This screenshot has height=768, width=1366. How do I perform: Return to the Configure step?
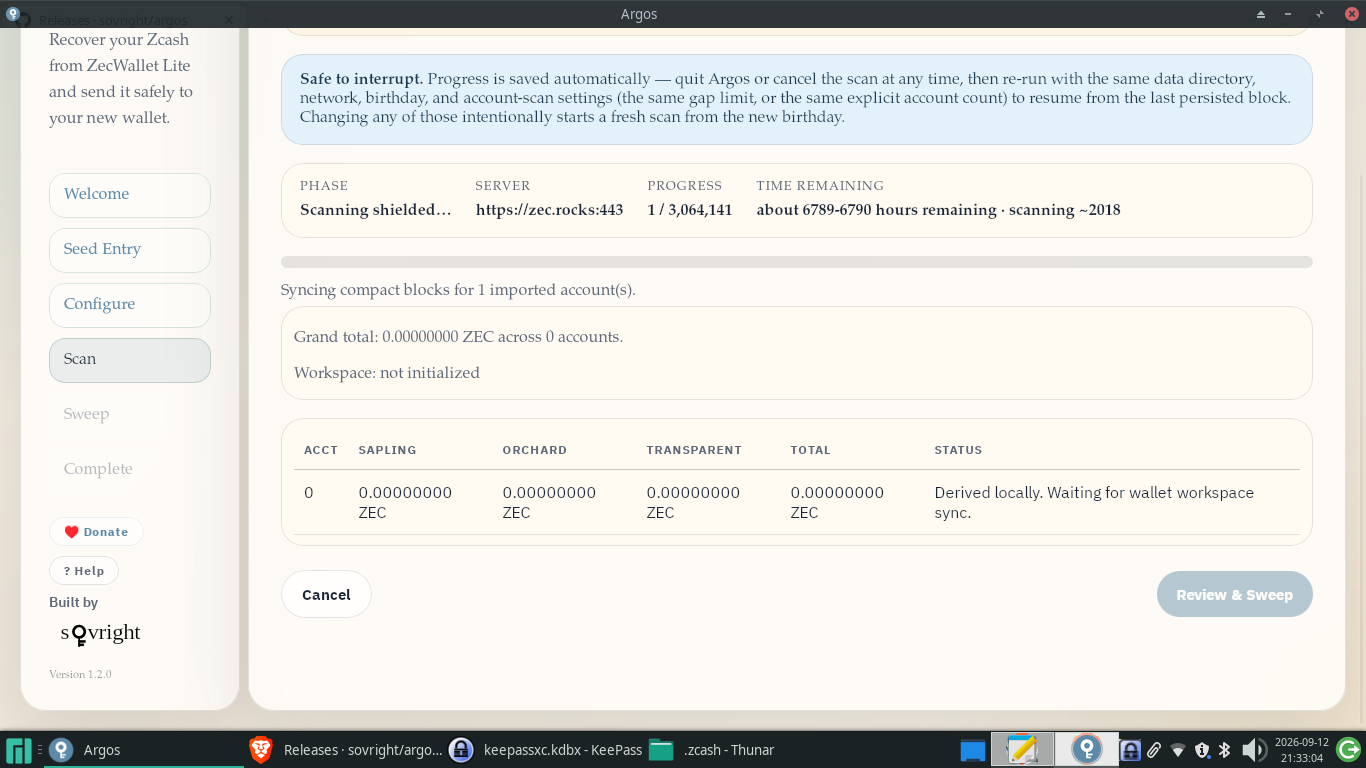pyautogui.click(x=130, y=305)
